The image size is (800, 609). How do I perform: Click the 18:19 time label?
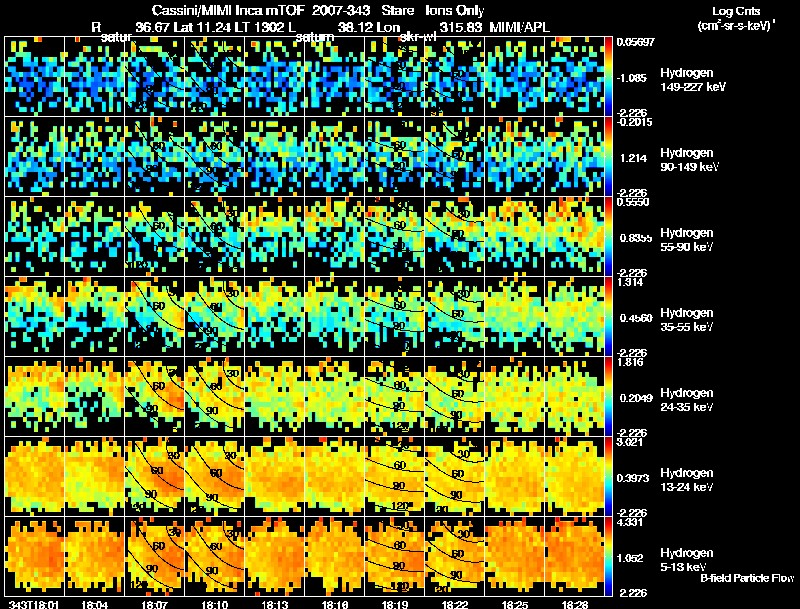pos(395,604)
